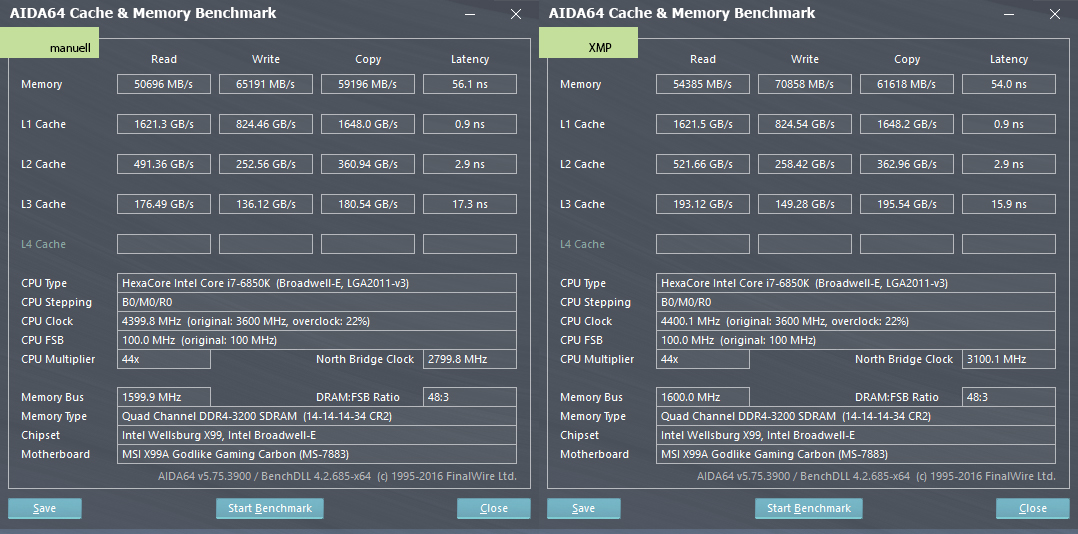Select Memory Latency value 56.1 ns
This screenshot has height=534, width=1078.
(x=470, y=85)
